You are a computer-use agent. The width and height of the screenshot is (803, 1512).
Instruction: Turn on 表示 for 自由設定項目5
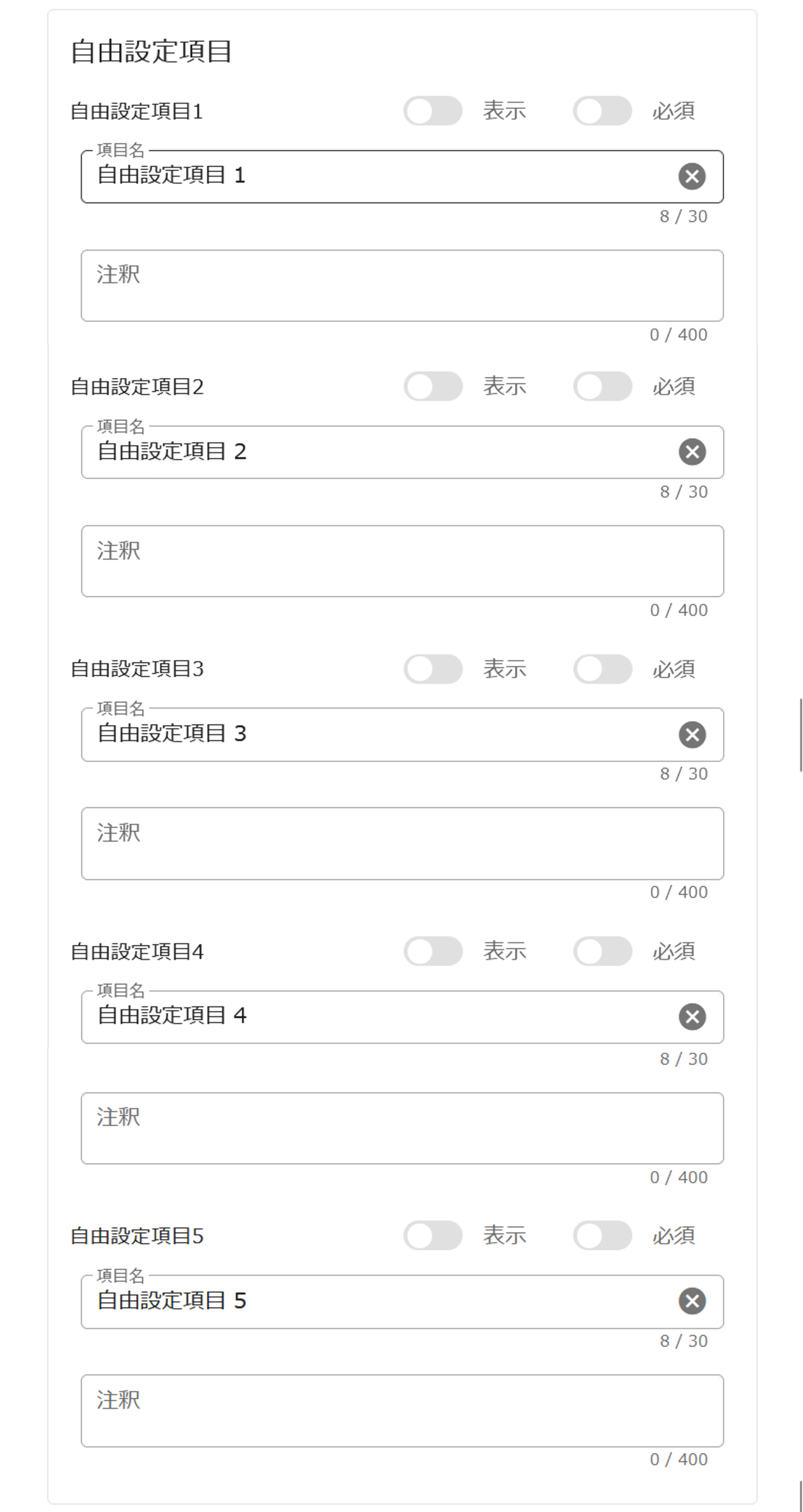pyautogui.click(x=433, y=1235)
